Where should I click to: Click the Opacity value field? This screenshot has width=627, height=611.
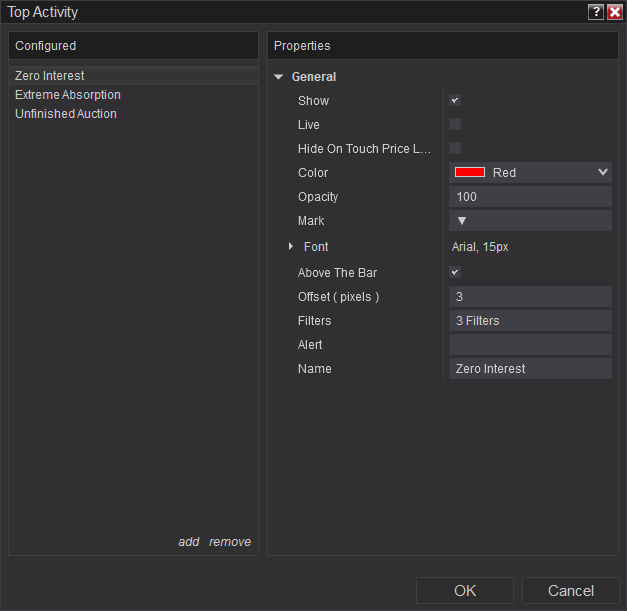(x=530, y=197)
